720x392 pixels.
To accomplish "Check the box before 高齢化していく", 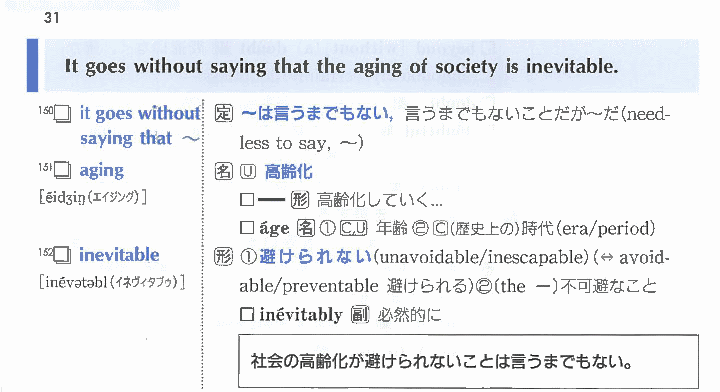I will (247, 199).
